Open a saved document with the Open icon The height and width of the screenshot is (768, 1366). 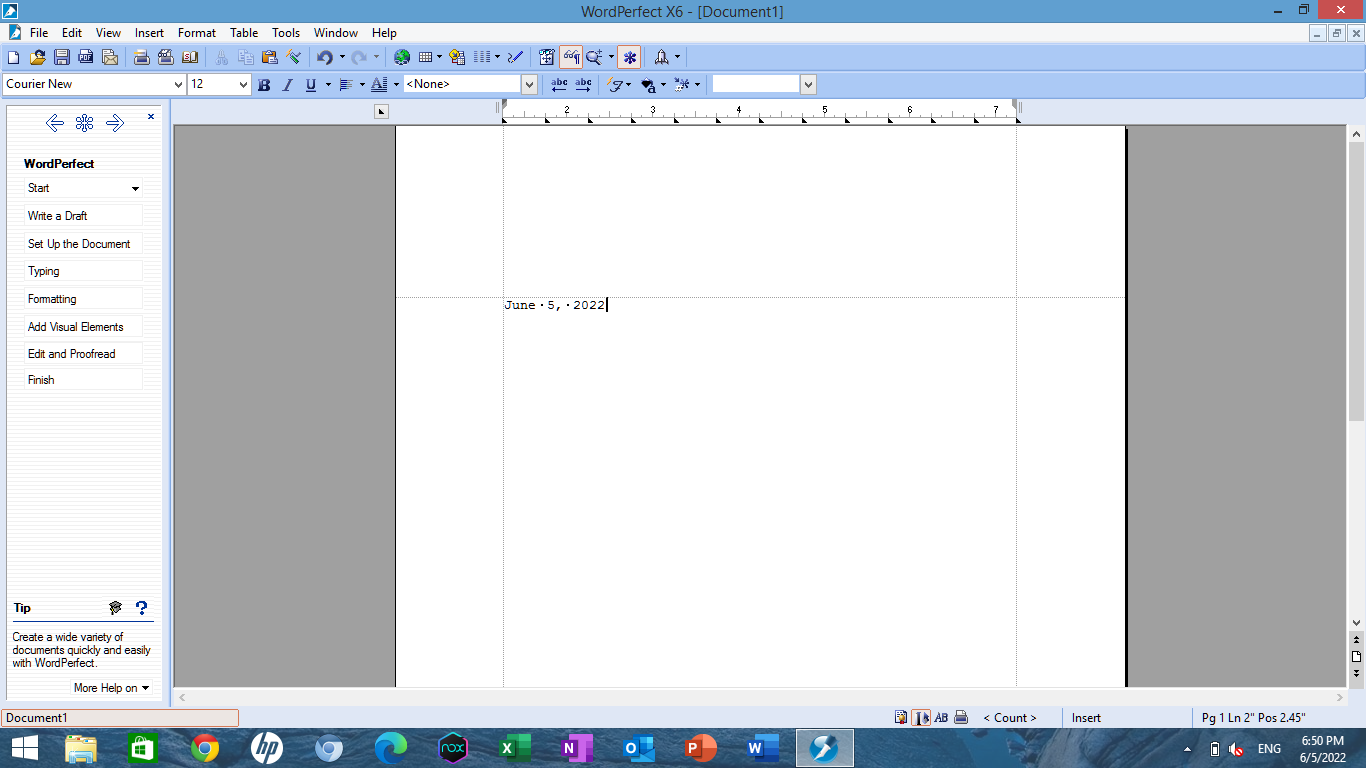click(38, 57)
